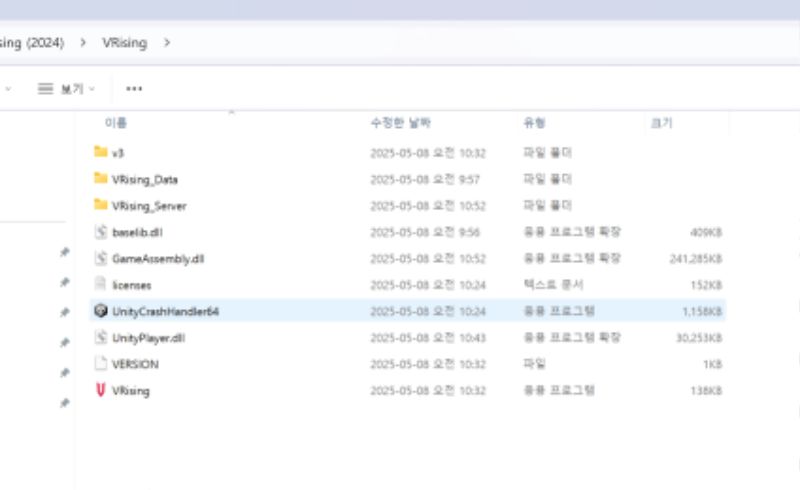Click the licenses text document icon
This screenshot has width=800, height=490.
point(101,284)
